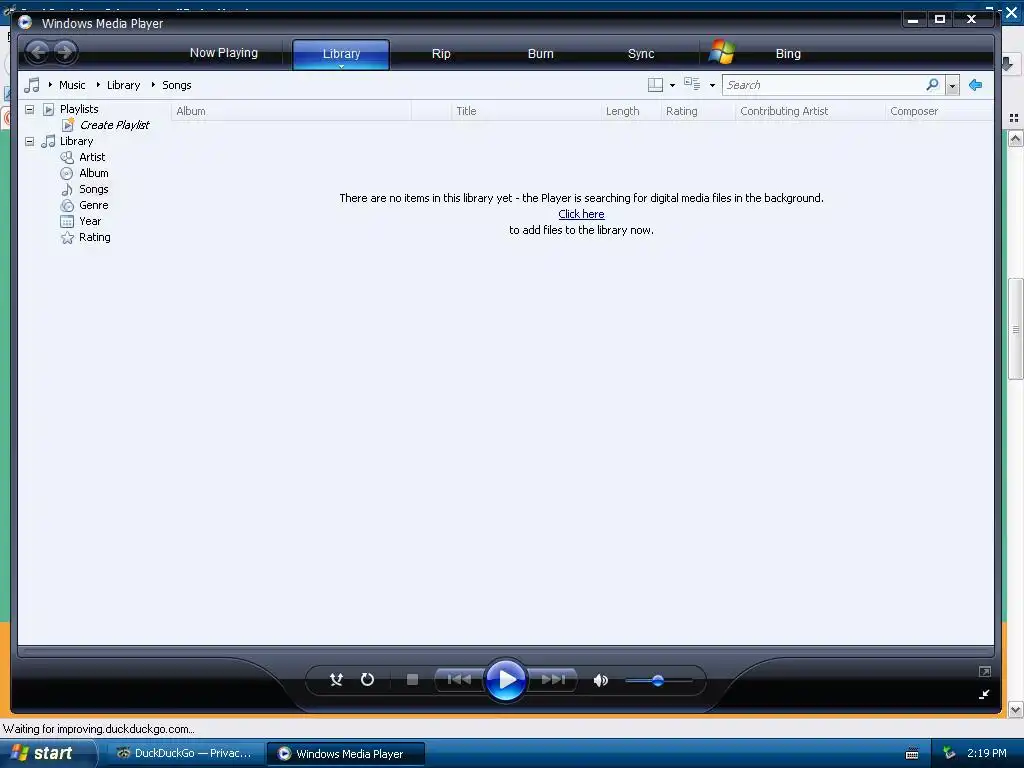Sort by the Length column header
Image resolution: width=1024 pixels, height=768 pixels.
[631, 111]
